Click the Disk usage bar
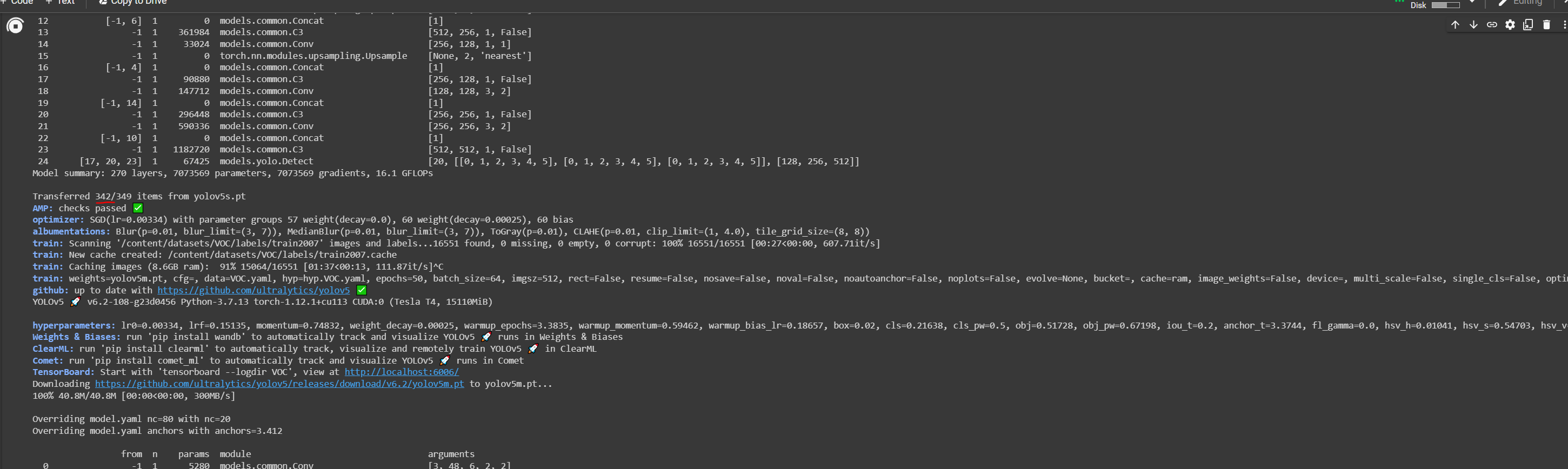1568x469 pixels. click(1445, 5)
